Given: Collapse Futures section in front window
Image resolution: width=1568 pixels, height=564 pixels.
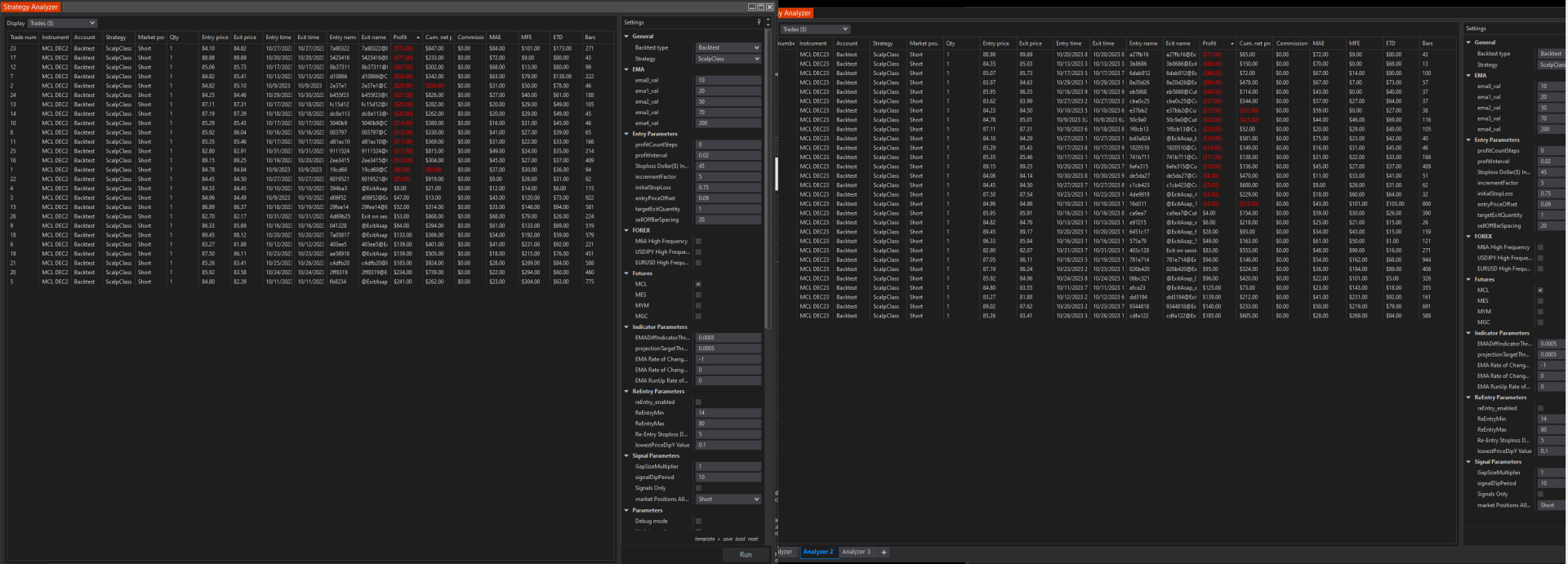Looking at the screenshot, I should click(627, 273).
